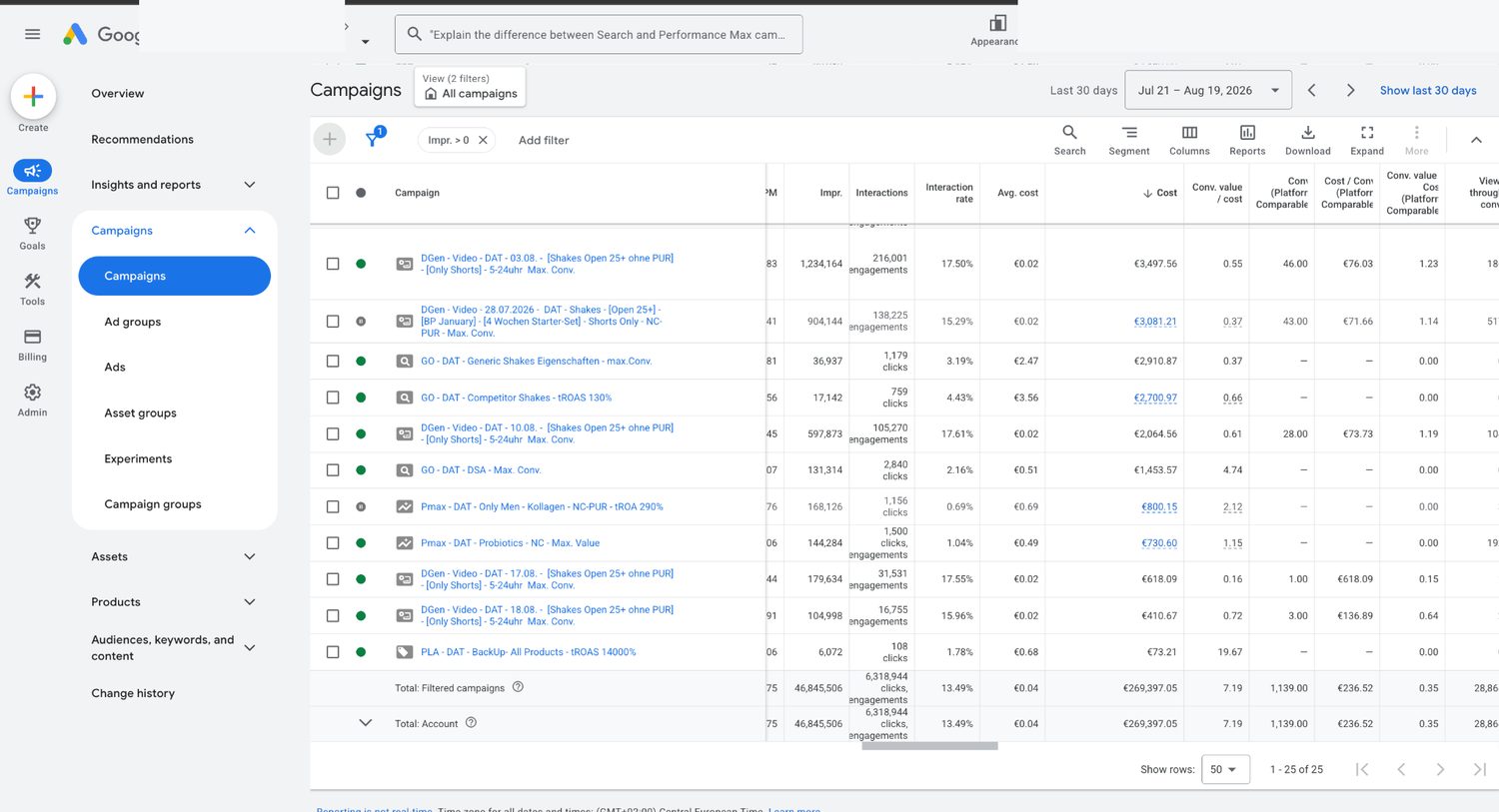Sort by the Impr. column header
Viewport: 1499px width, 812px height.
(x=830, y=193)
